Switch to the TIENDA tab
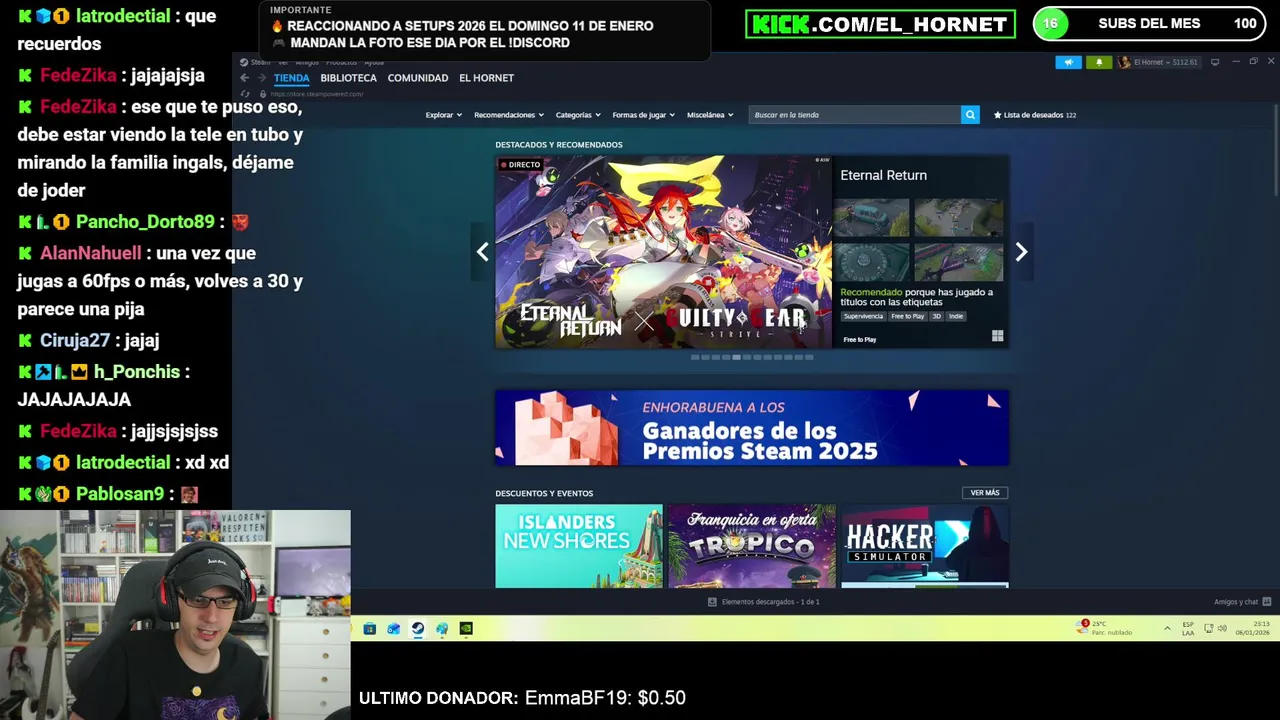Screen dimensions: 1280x720 (x=291, y=78)
